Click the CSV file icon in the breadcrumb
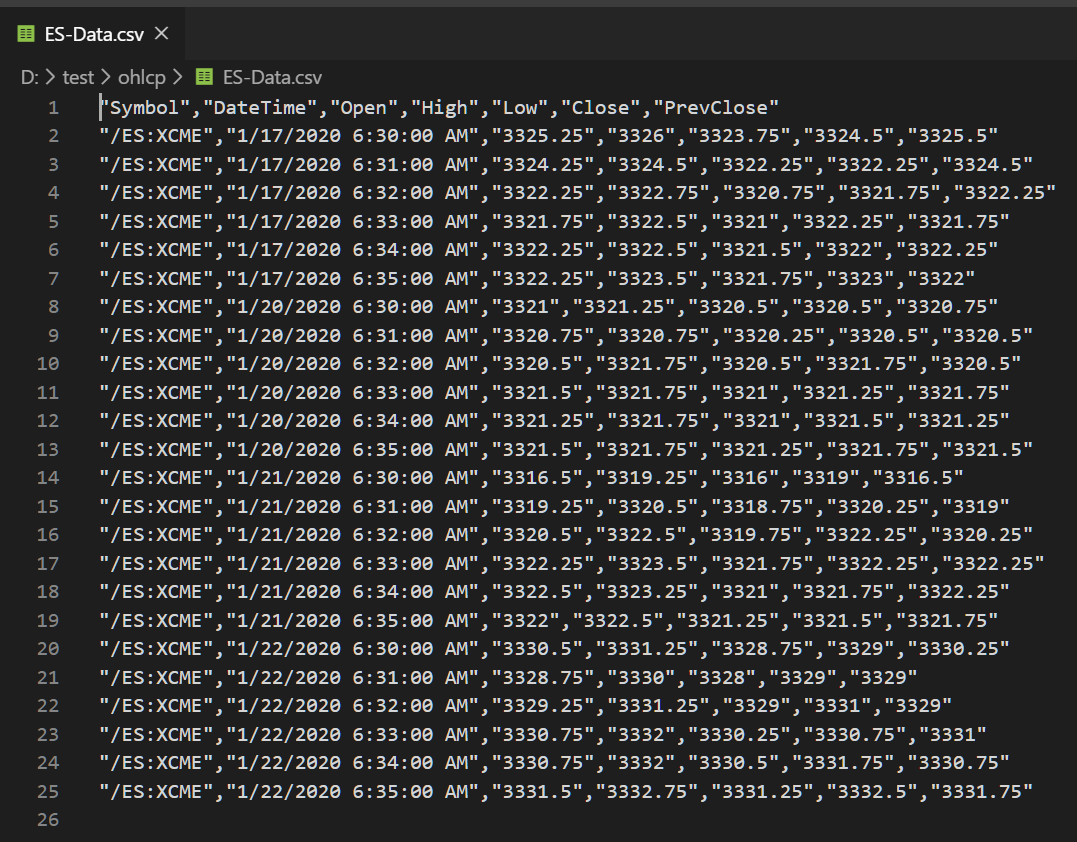The width and height of the screenshot is (1077, 842). (204, 77)
